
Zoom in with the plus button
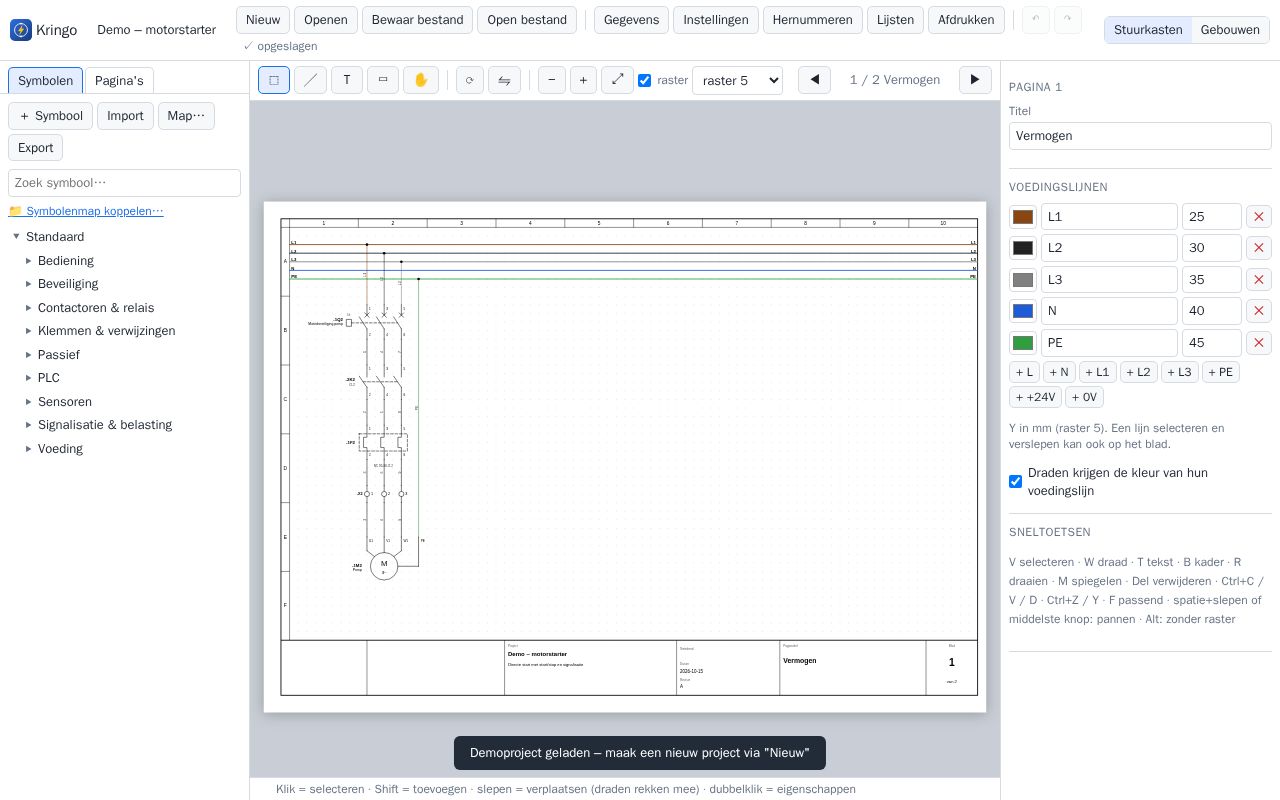583,80
